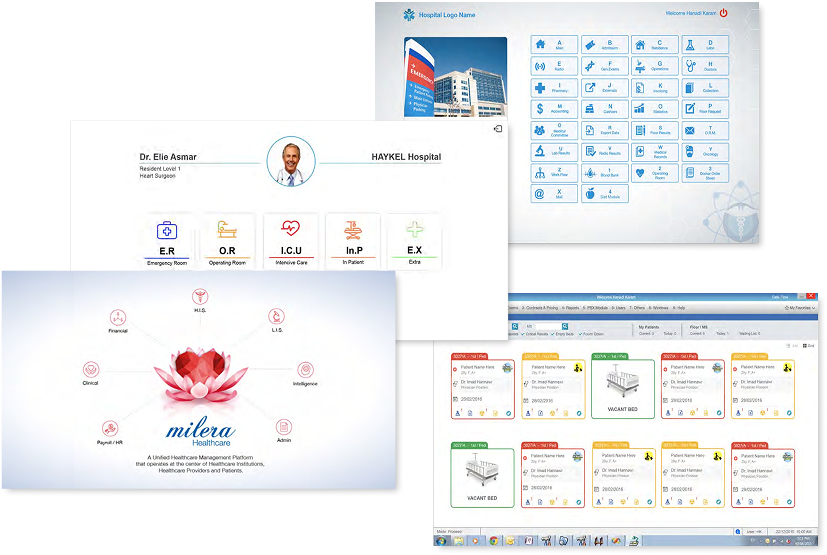Click the Financial icon on Milera screen
Image resolution: width=827 pixels, height=555 pixels.
[x=118, y=318]
